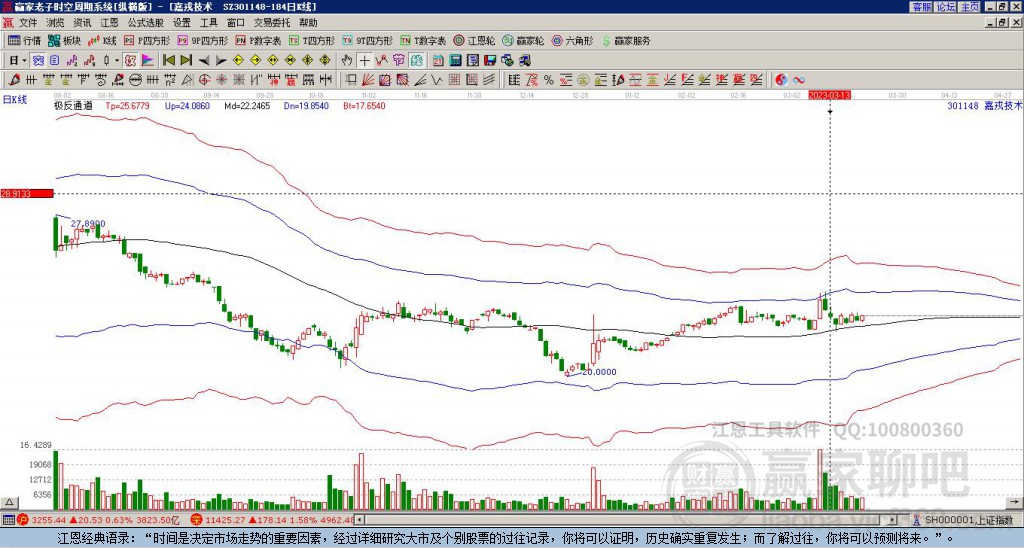Open the 江恩 menu
1024x548 pixels.
tap(110, 23)
